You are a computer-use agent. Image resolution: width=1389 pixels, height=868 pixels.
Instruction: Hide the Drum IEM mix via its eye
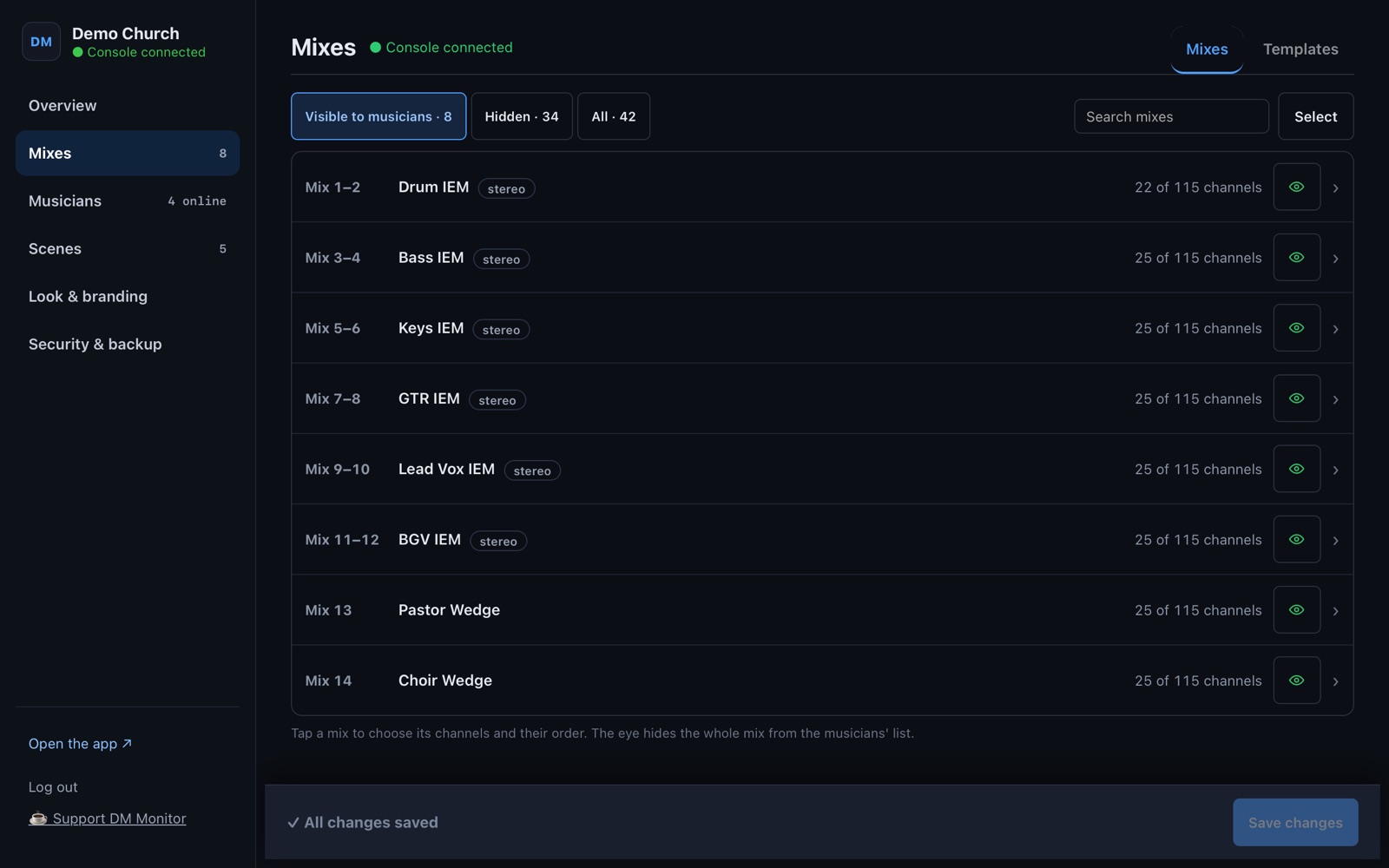1296,187
